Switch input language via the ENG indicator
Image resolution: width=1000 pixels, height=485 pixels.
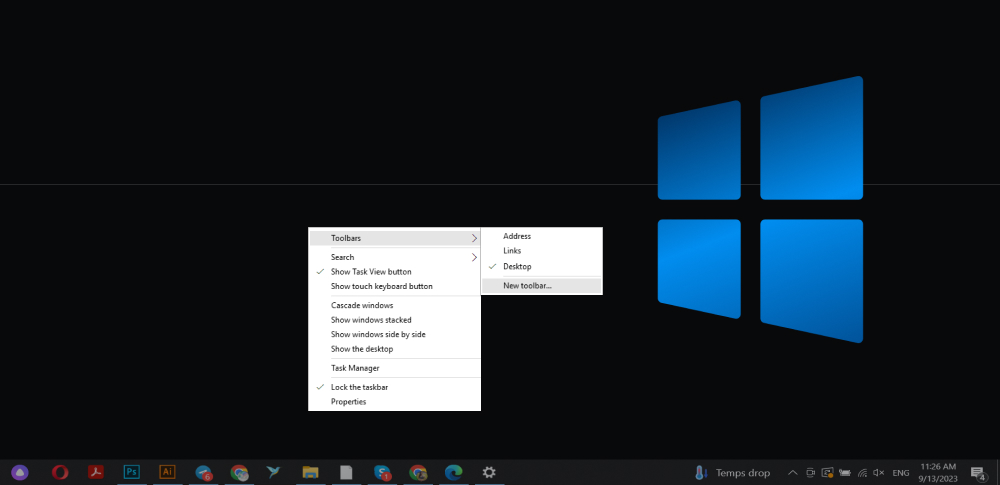[x=901, y=473]
